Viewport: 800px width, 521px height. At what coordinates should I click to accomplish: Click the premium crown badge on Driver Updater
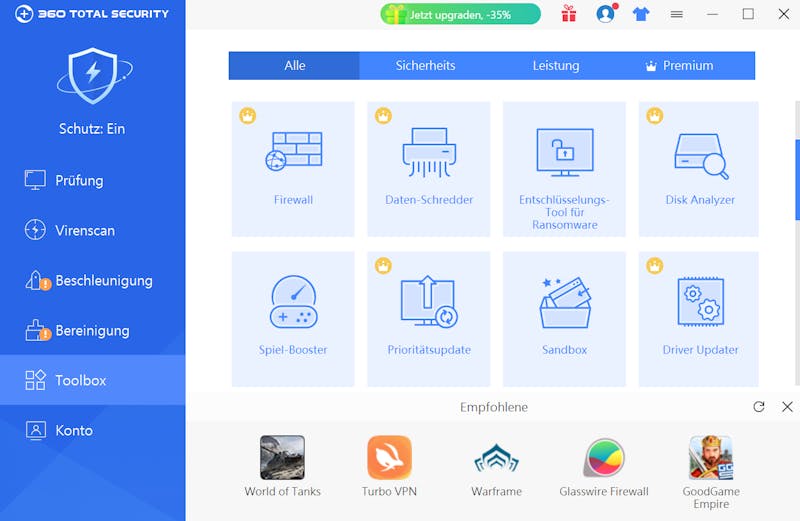(655, 266)
